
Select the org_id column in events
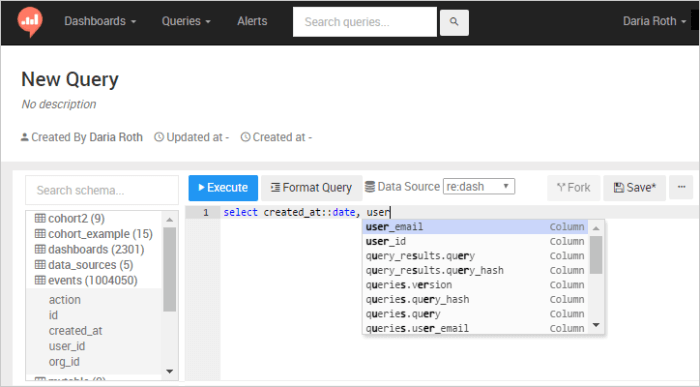64,362
